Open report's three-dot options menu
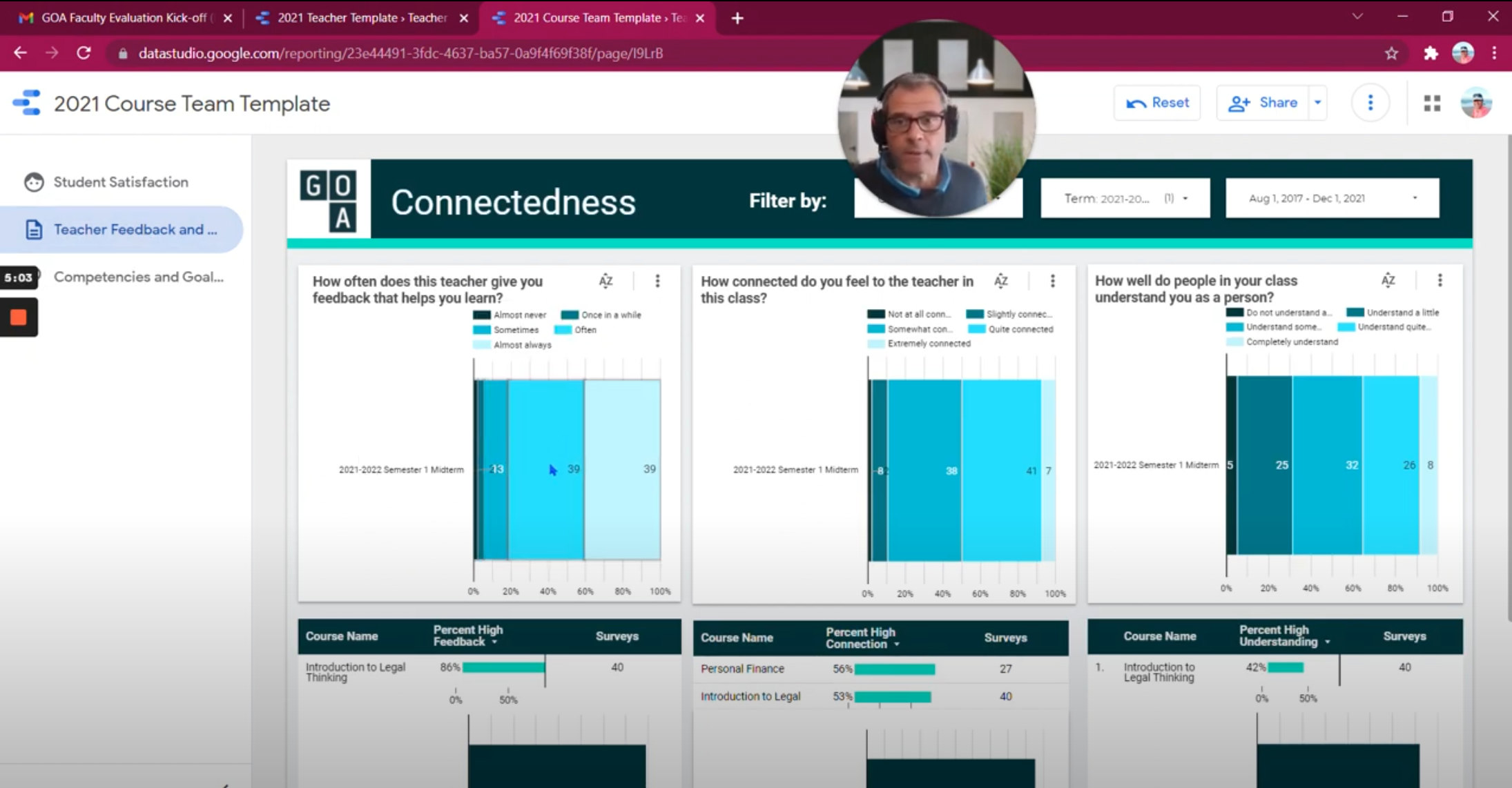Image resolution: width=1512 pixels, height=788 pixels. tap(1370, 103)
